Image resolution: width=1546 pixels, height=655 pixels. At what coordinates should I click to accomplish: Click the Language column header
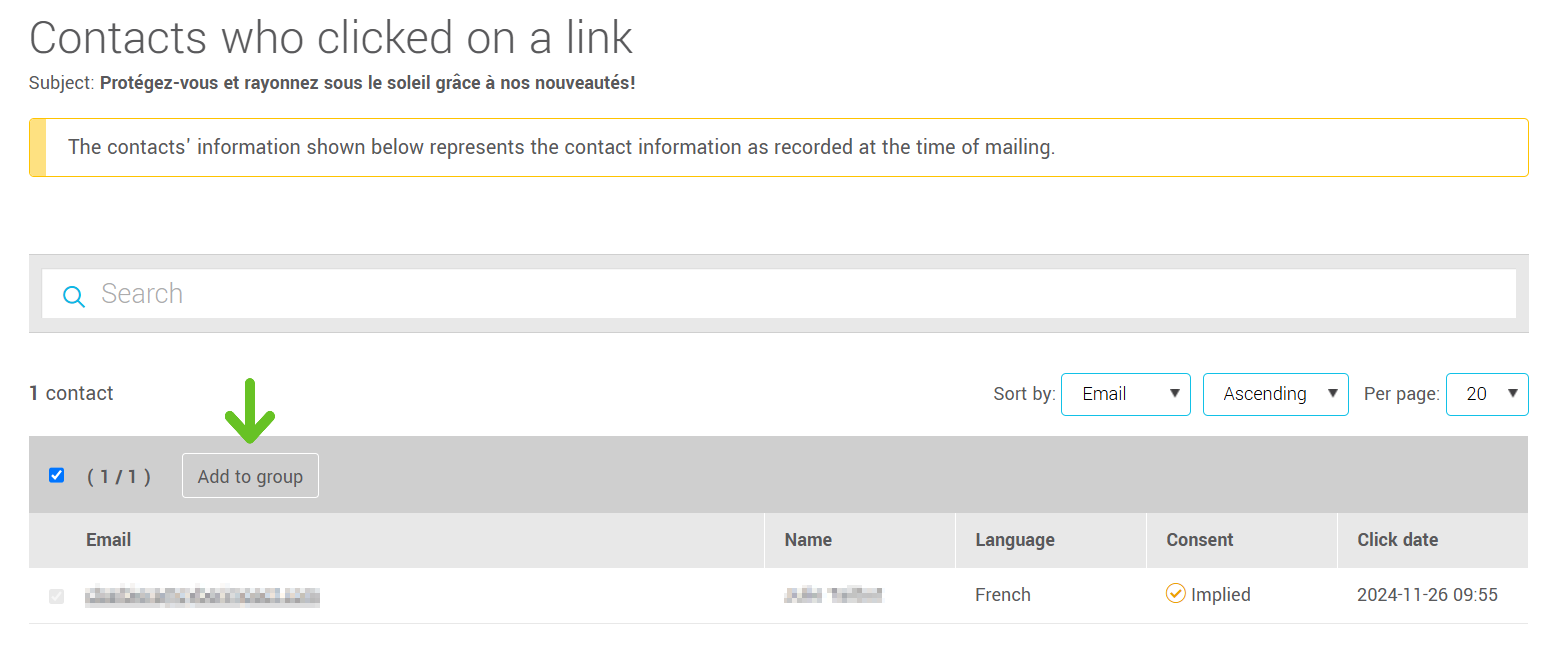[x=1015, y=540]
